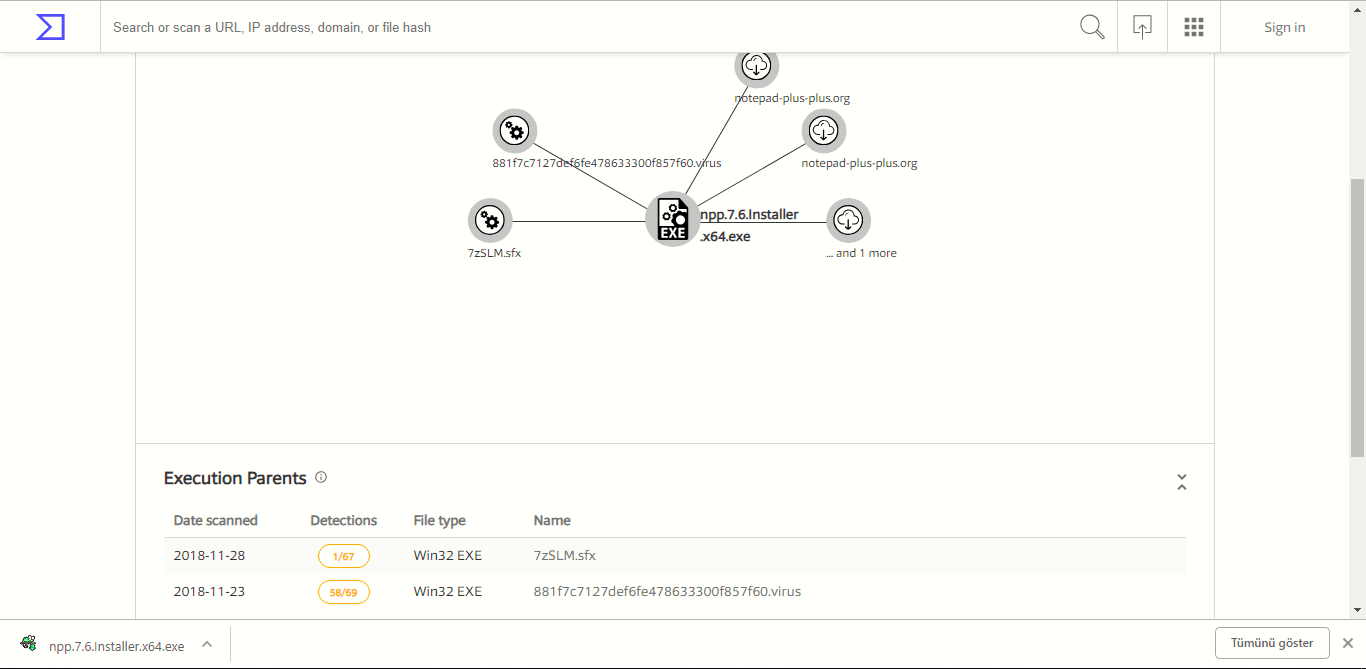Screen dimensions: 1366x669
Task: Collapse the Execution Parents section
Action: (x=1182, y=482)
